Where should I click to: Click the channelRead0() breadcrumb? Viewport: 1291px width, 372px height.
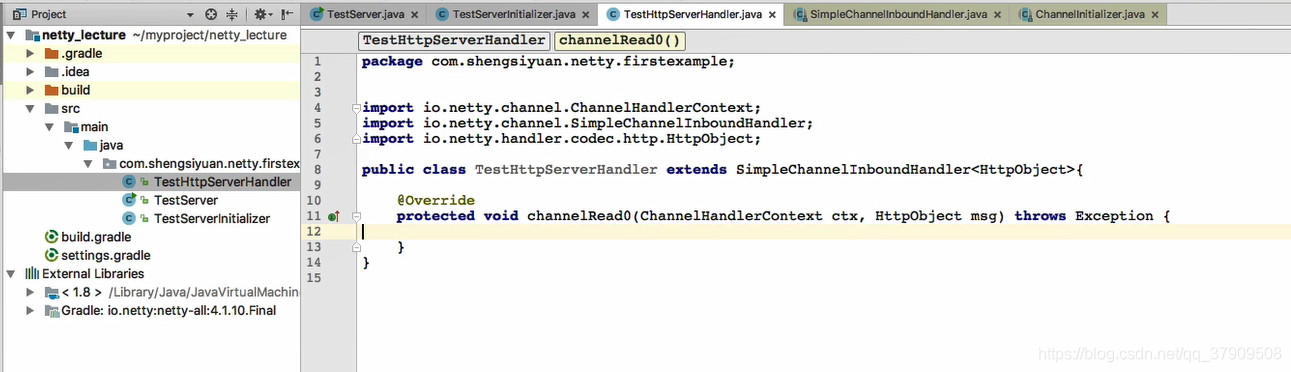(x=620, y=41)
